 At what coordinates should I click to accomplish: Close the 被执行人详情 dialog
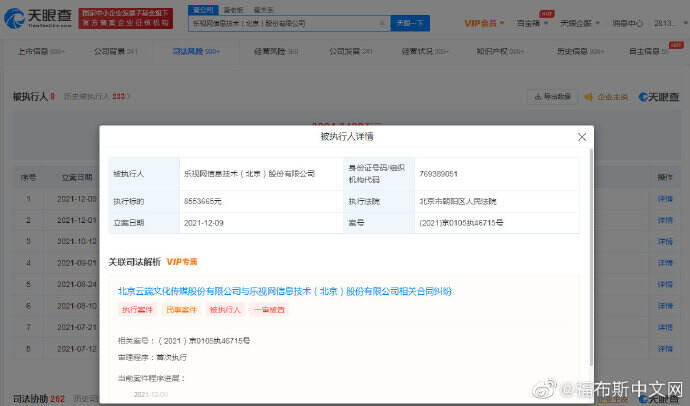point(582,137)
